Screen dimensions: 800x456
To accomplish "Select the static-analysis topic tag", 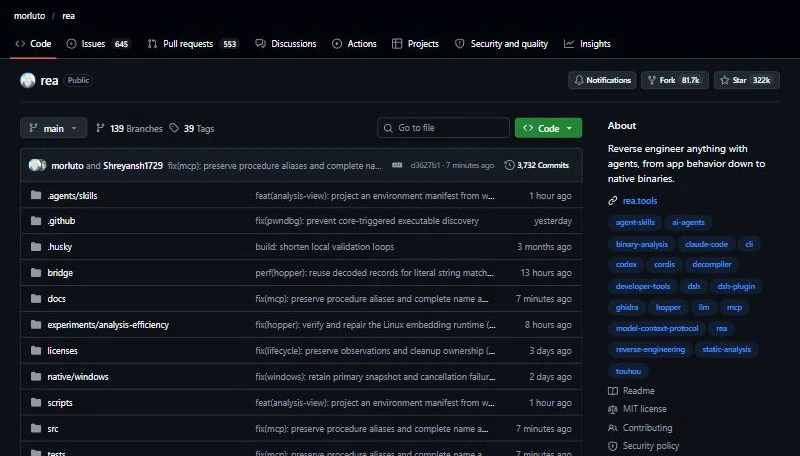I will [726, 349].
